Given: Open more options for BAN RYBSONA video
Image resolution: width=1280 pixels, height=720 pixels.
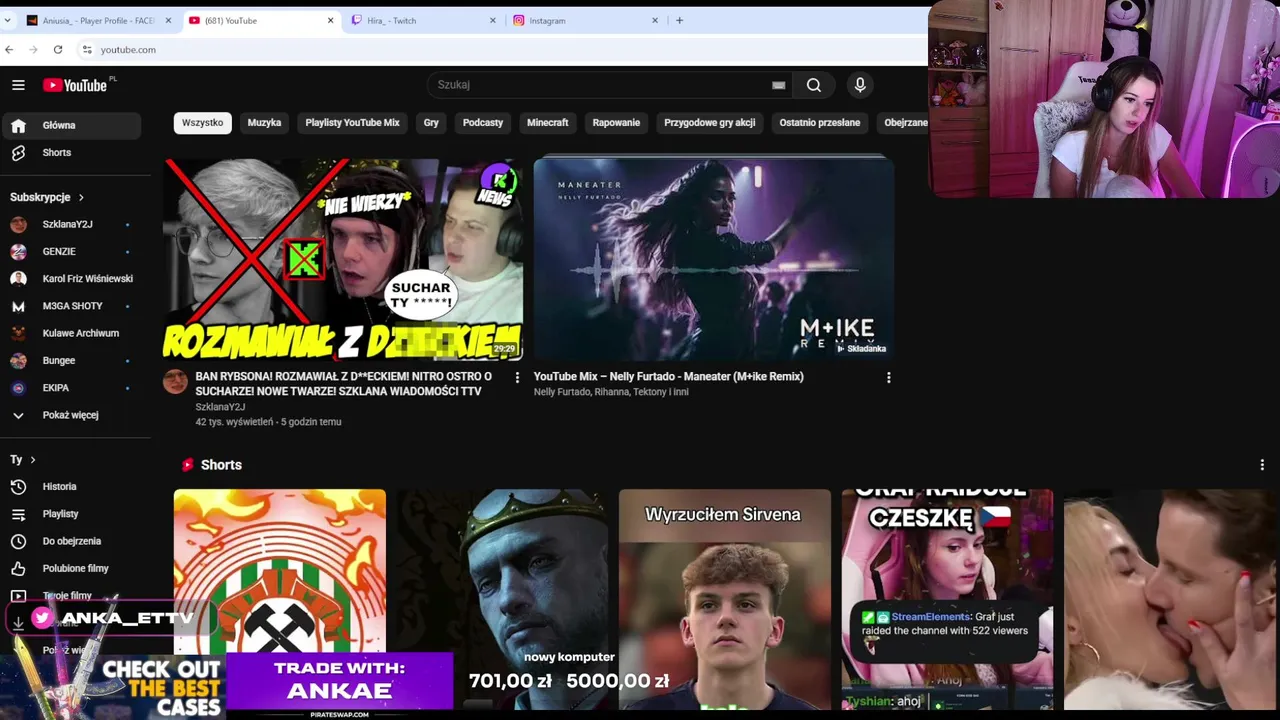Looking at the screenshot, I should pyautogui.click(x=517, y=377).
